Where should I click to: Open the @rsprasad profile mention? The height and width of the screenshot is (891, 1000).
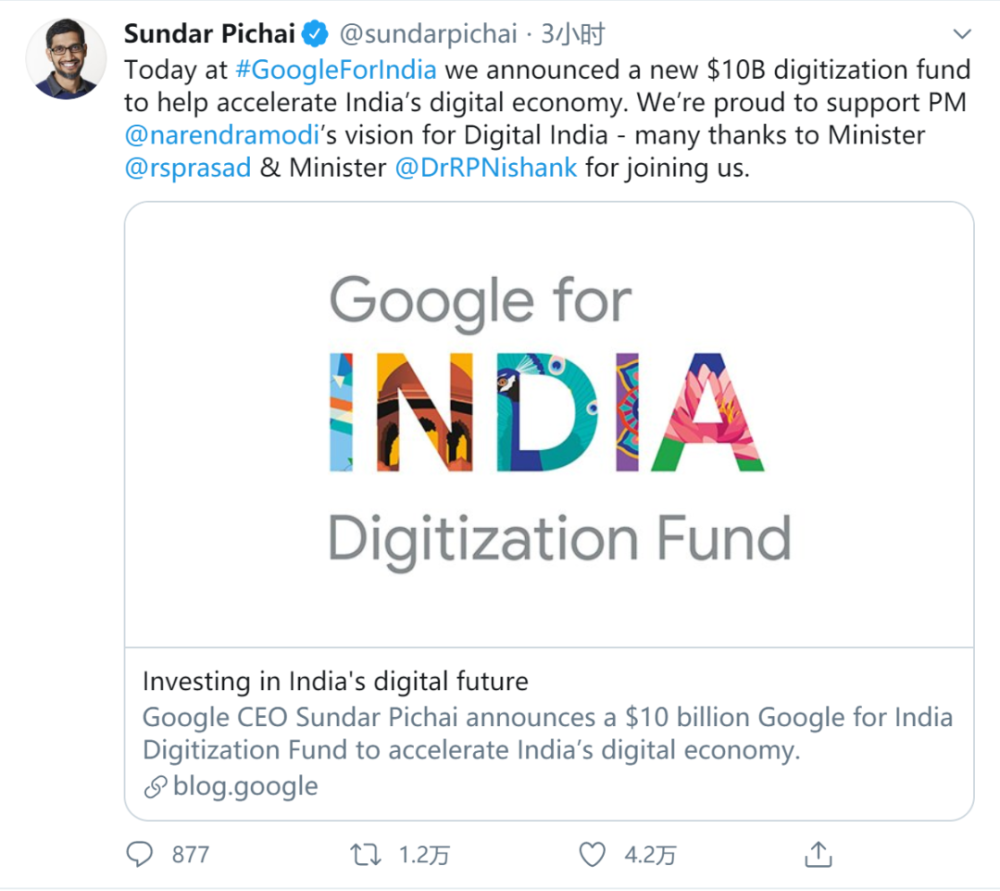pyautogui.click(x=188, y=167)
